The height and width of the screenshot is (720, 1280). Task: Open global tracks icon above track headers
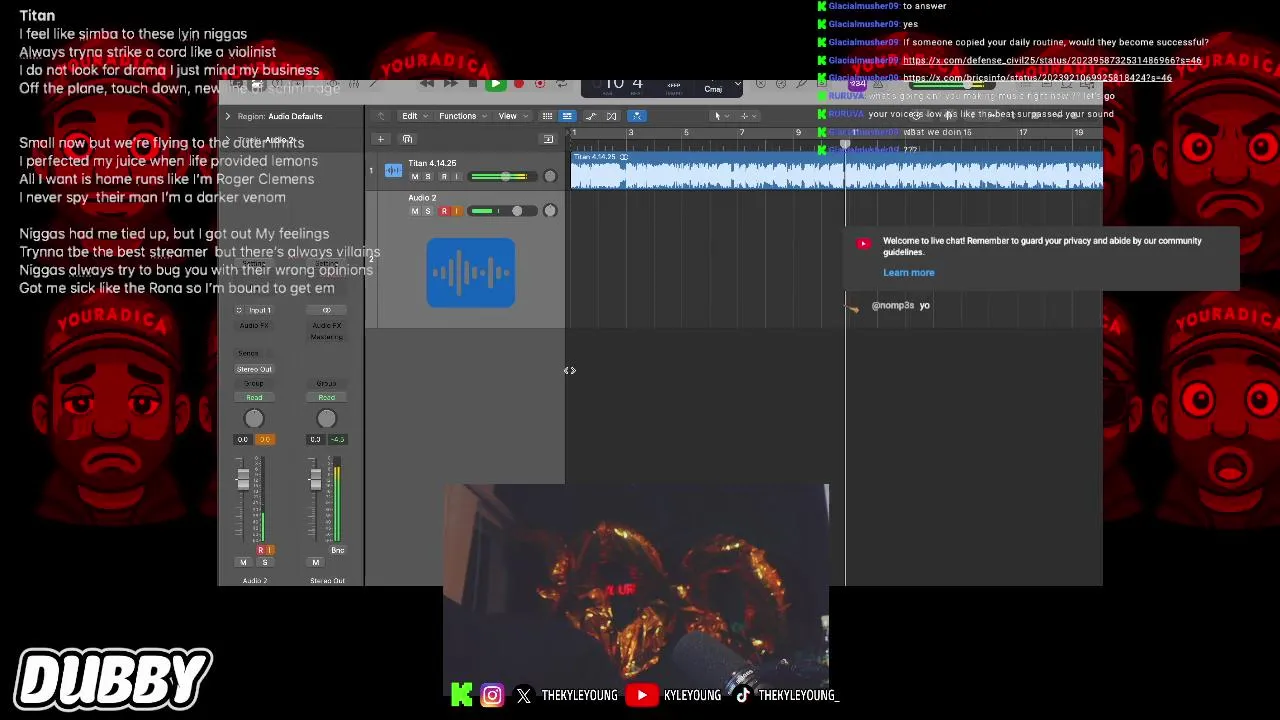[x=548, y=139]
